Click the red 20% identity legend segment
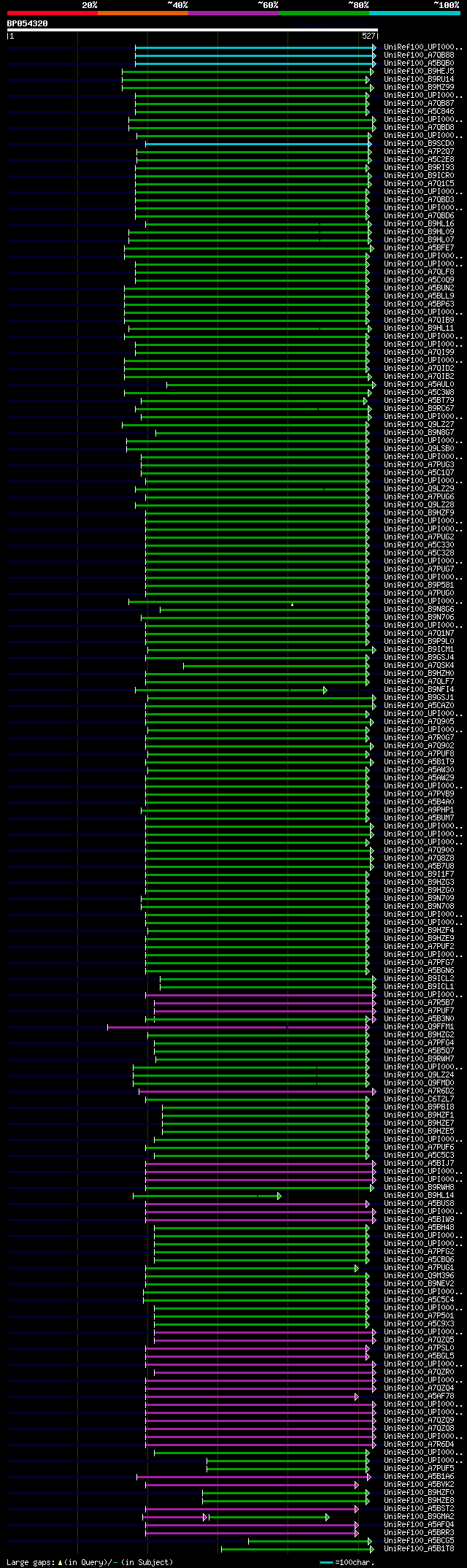Viewport: 467px width, 1568px height. (53, 13)
